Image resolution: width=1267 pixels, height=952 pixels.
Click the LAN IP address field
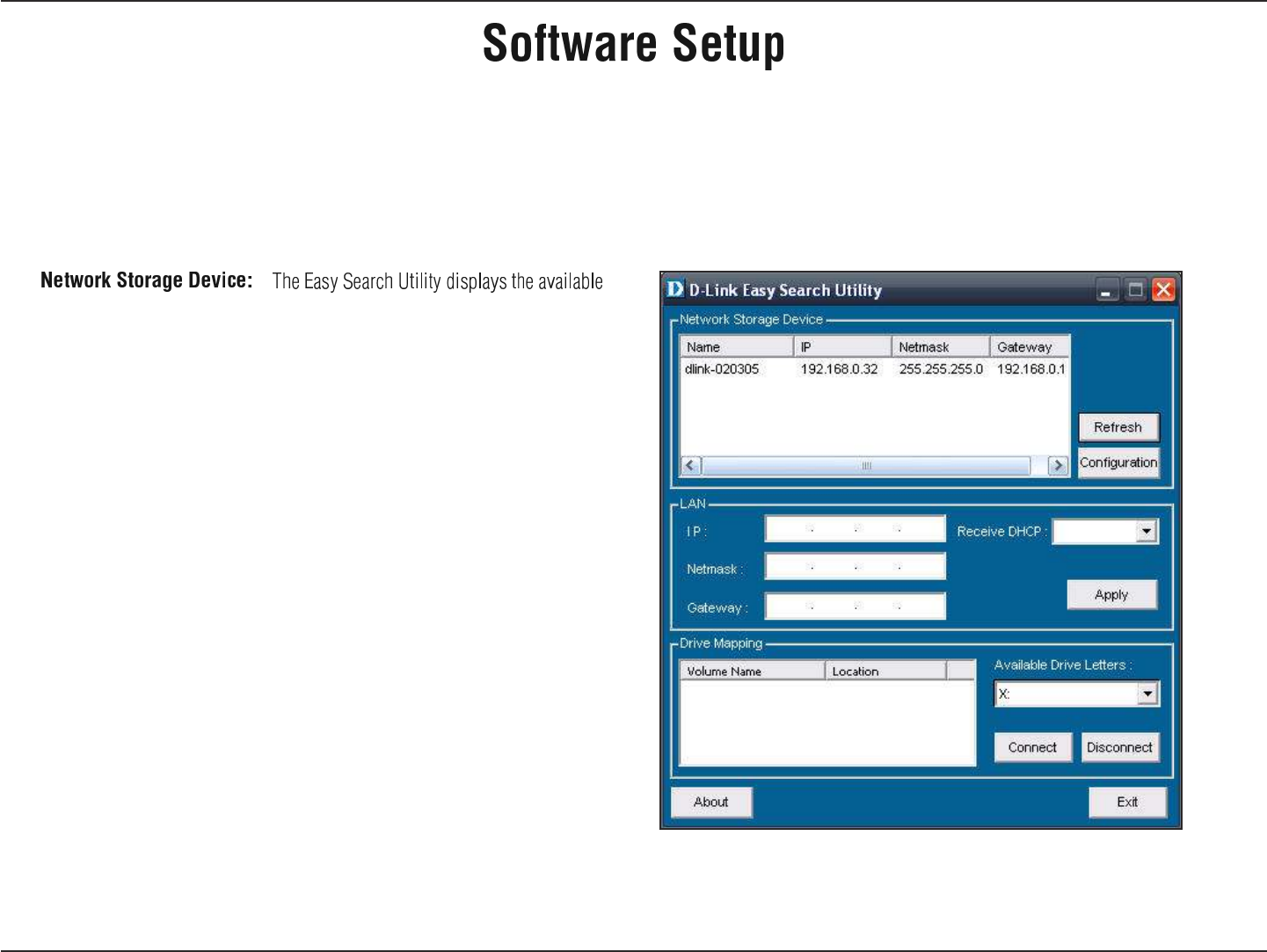(x=855, y=529)
